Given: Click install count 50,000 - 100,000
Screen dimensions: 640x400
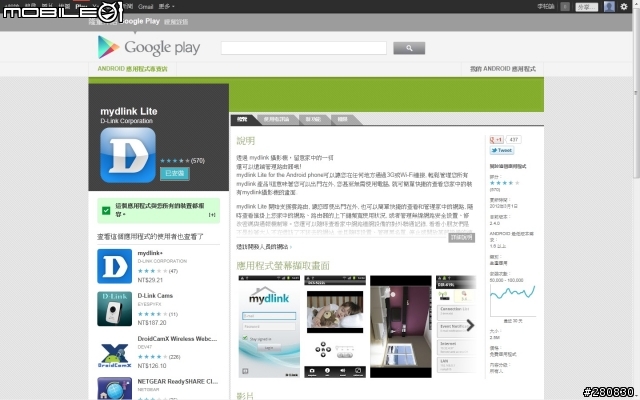Looking at the screenshot, I should [507, 280].
